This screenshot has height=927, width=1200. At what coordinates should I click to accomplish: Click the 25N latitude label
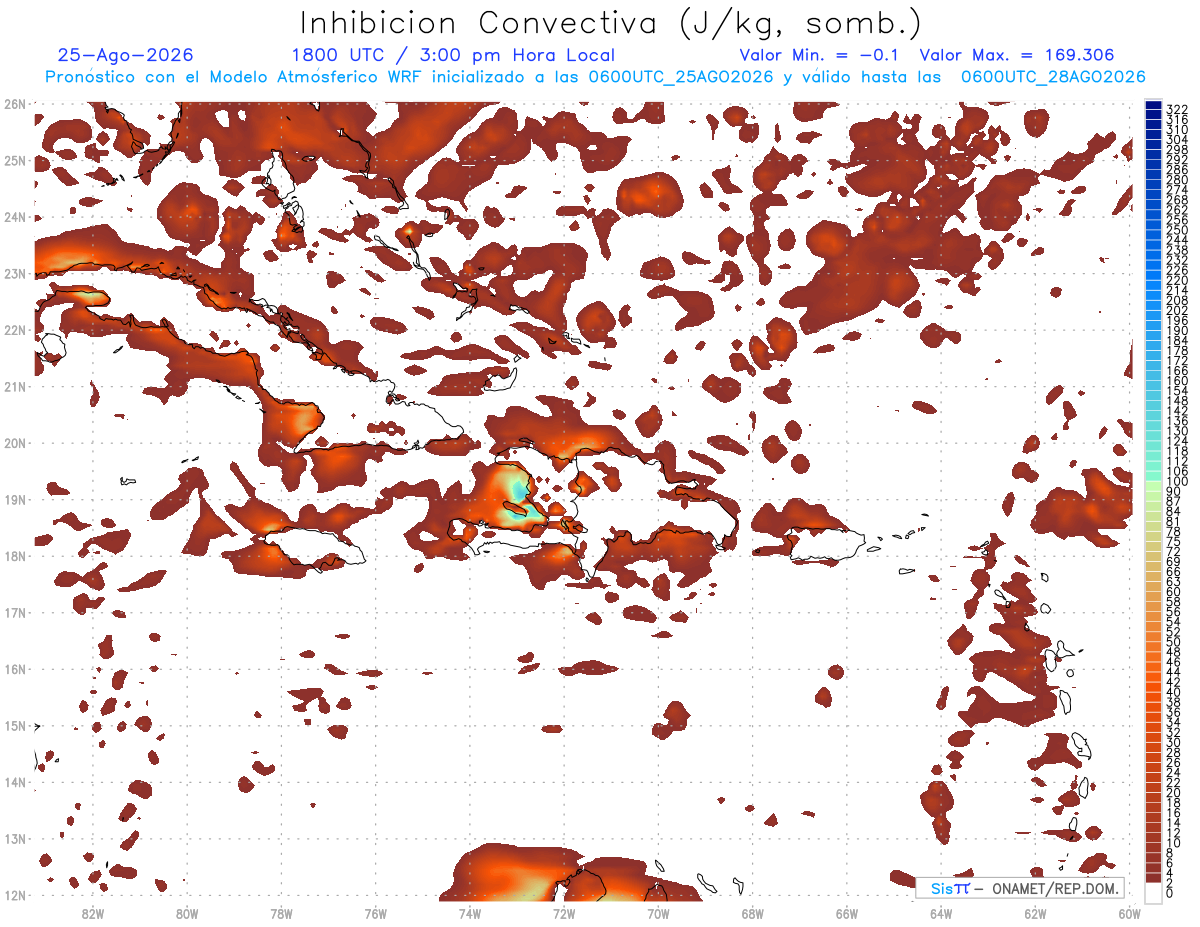tap(14, 161)
